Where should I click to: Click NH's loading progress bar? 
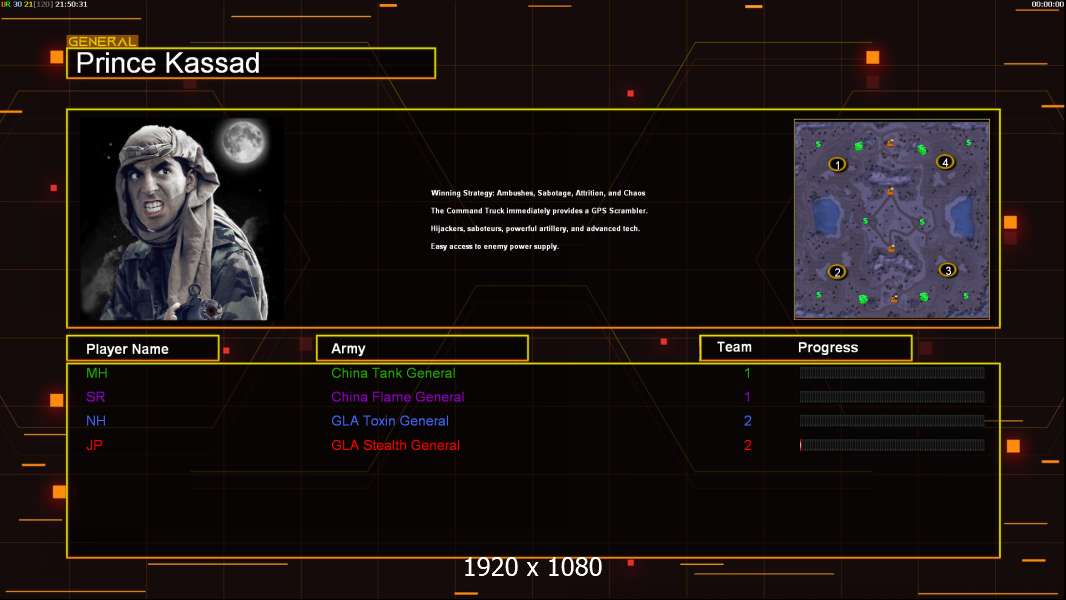click(892, 421)
